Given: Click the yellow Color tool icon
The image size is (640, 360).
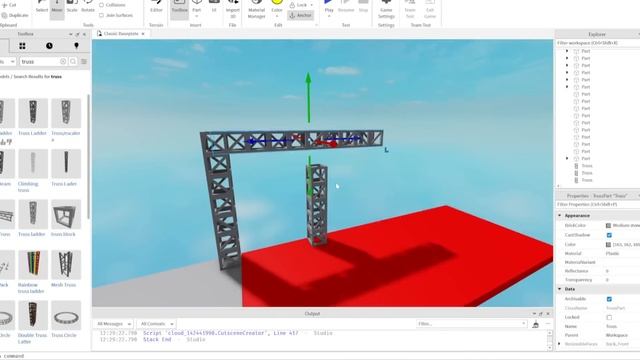Looking at the screenshot, I should pos(277,3).
